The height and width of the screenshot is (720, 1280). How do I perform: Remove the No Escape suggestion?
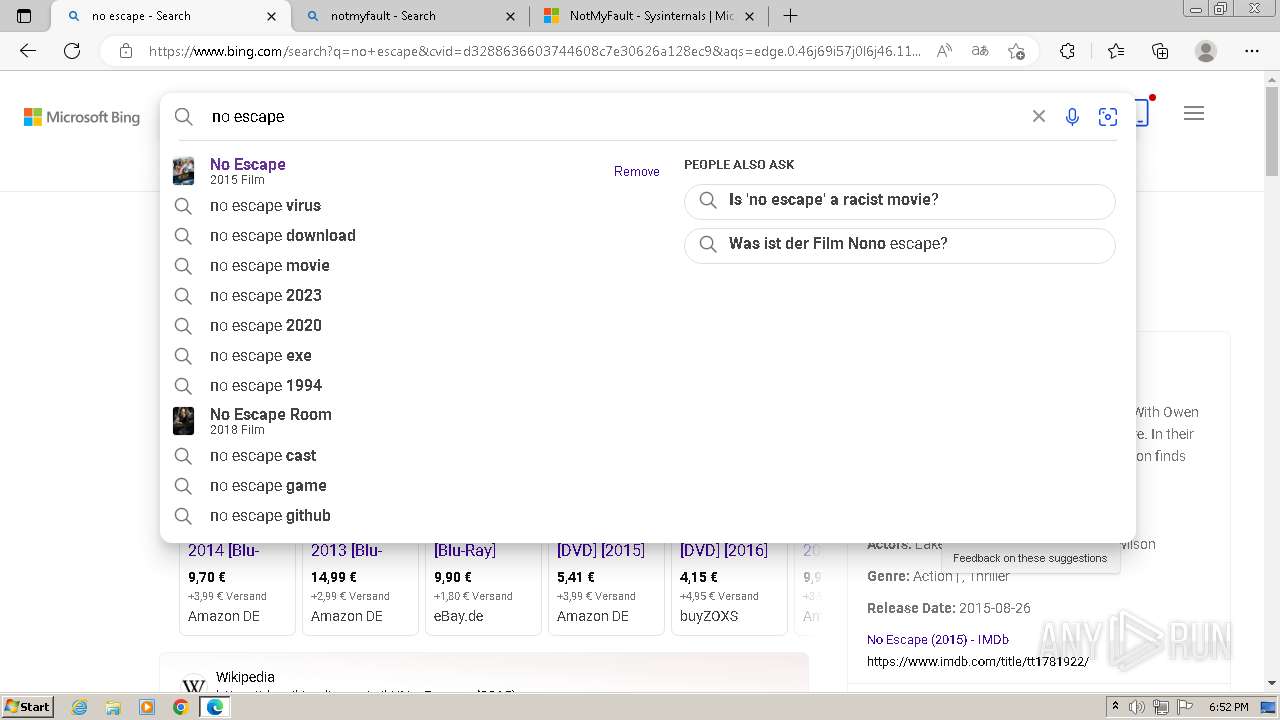(637, 171)
